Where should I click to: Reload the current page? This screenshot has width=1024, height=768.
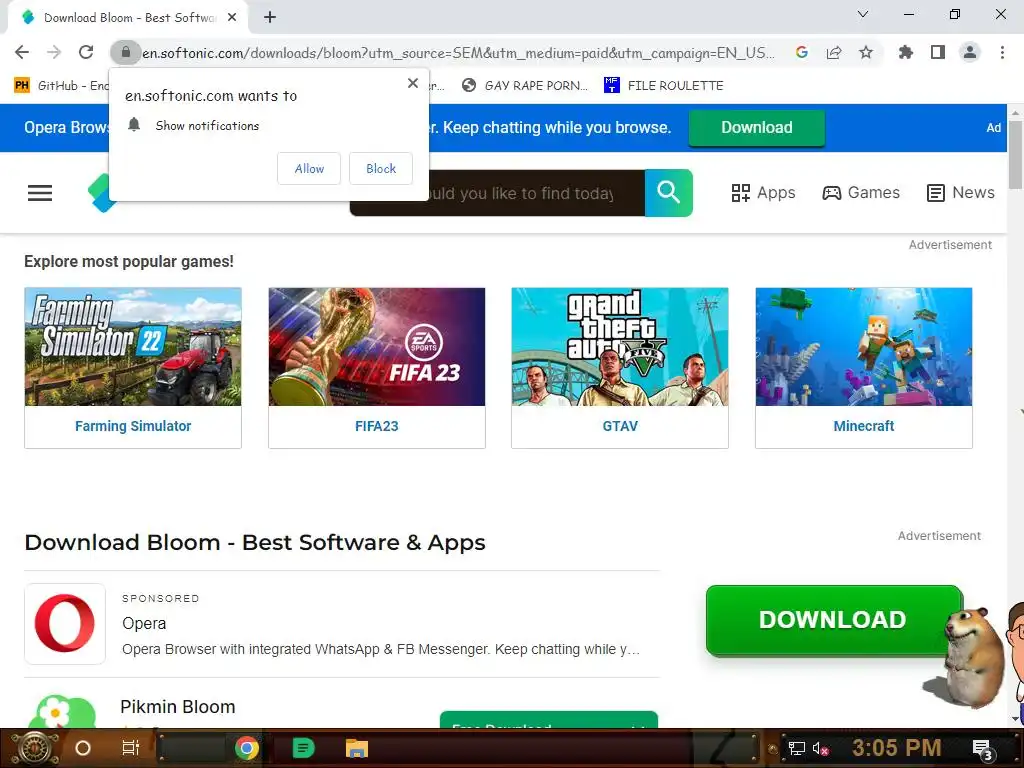(86, 52)
